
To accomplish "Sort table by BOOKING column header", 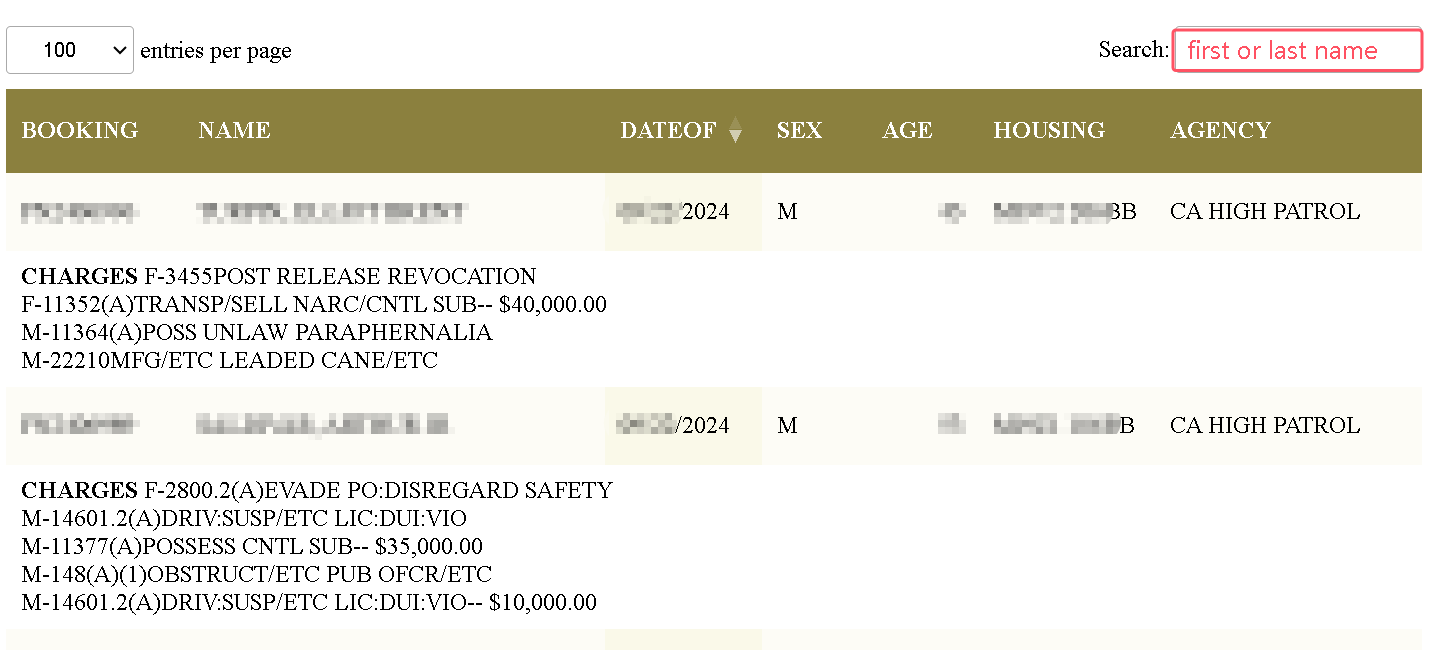I will pos(80,131).
